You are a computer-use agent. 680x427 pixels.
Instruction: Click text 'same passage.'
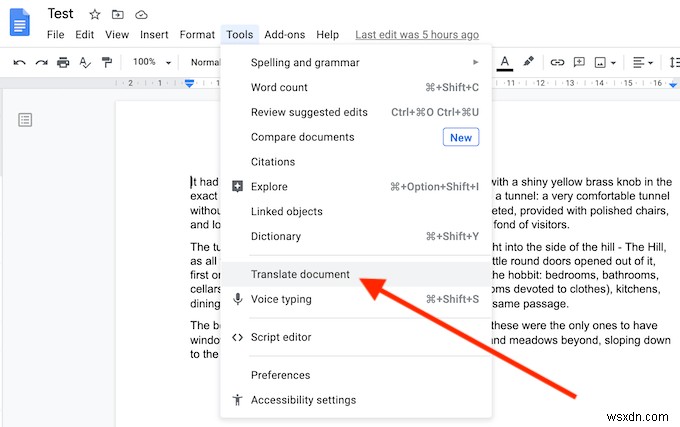(x=530, y=304)
